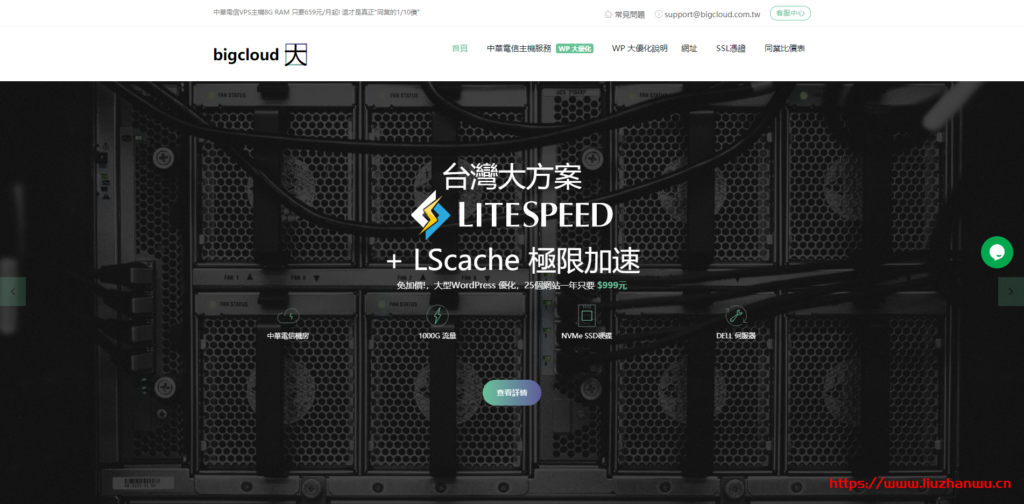Click the 查看詳情 button
The height and width of the screenshot is (504, 1024).
coord(512,392)
